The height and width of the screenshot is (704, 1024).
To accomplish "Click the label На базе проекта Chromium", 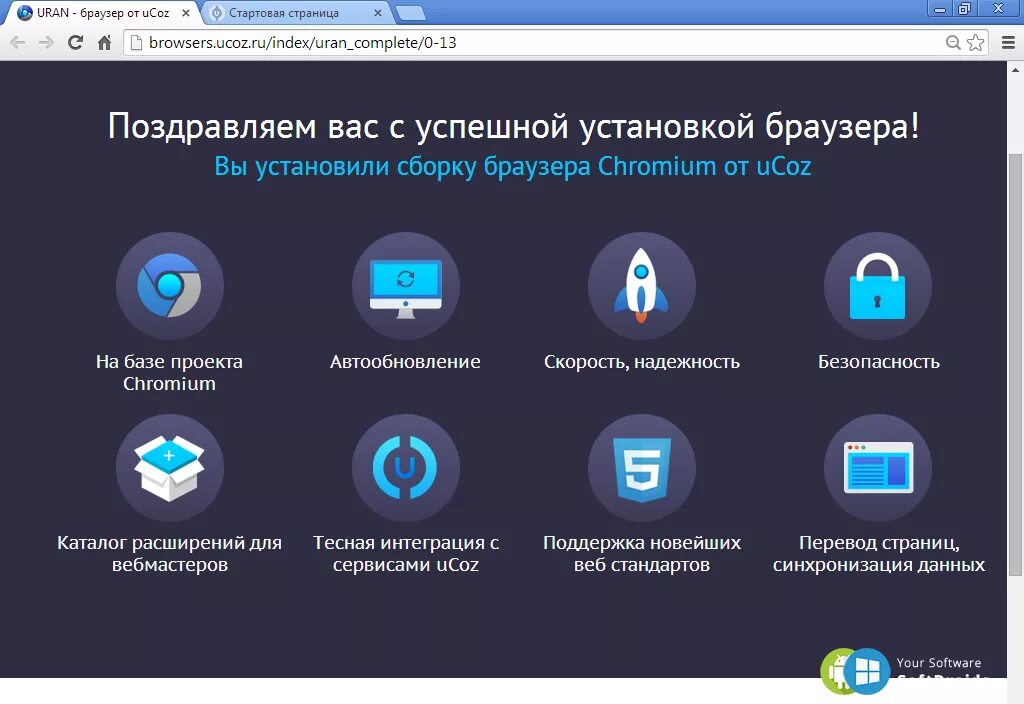I will (169, 372).
